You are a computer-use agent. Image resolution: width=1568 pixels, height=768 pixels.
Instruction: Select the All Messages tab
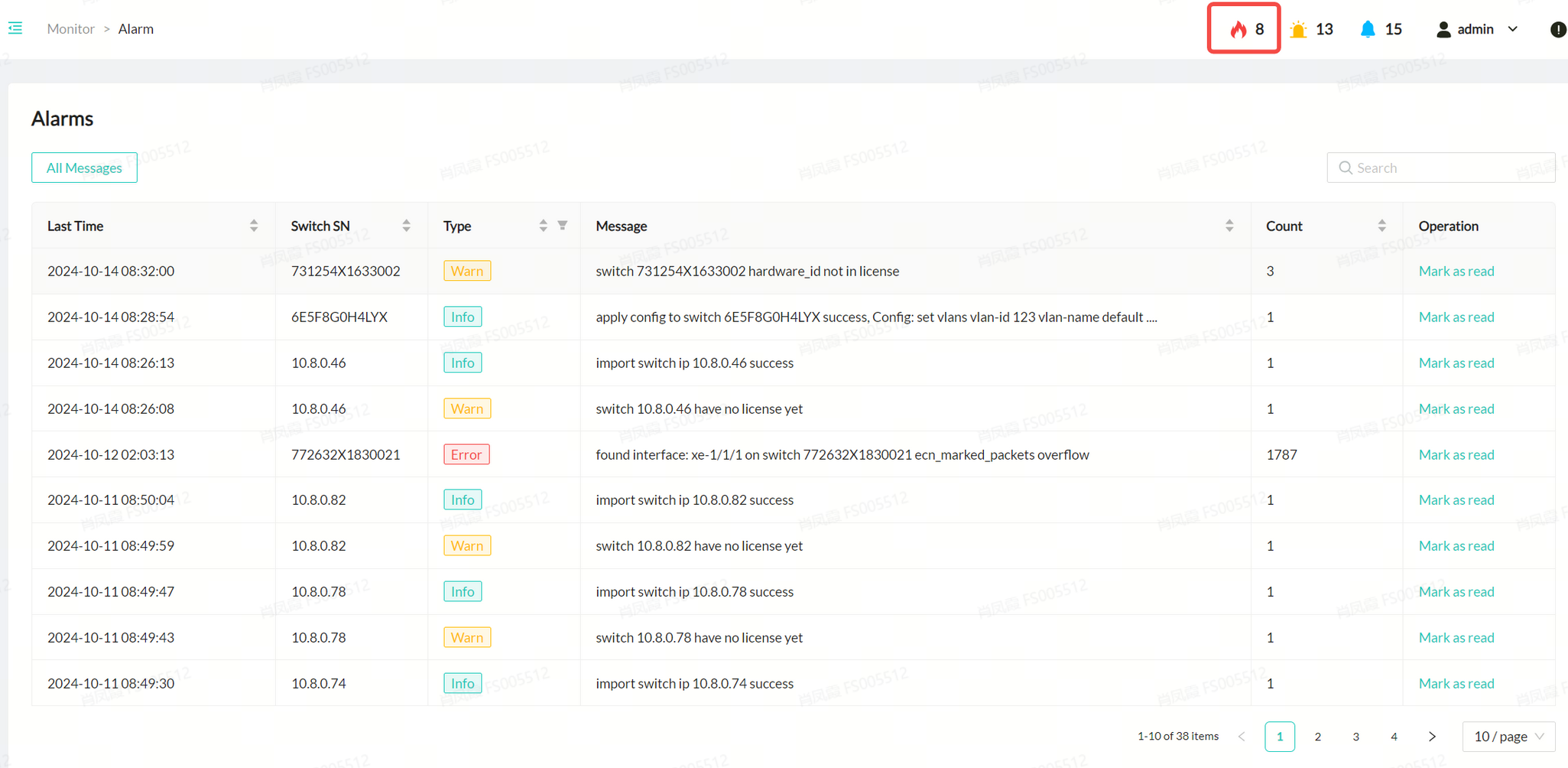click(x=84, y=168)
